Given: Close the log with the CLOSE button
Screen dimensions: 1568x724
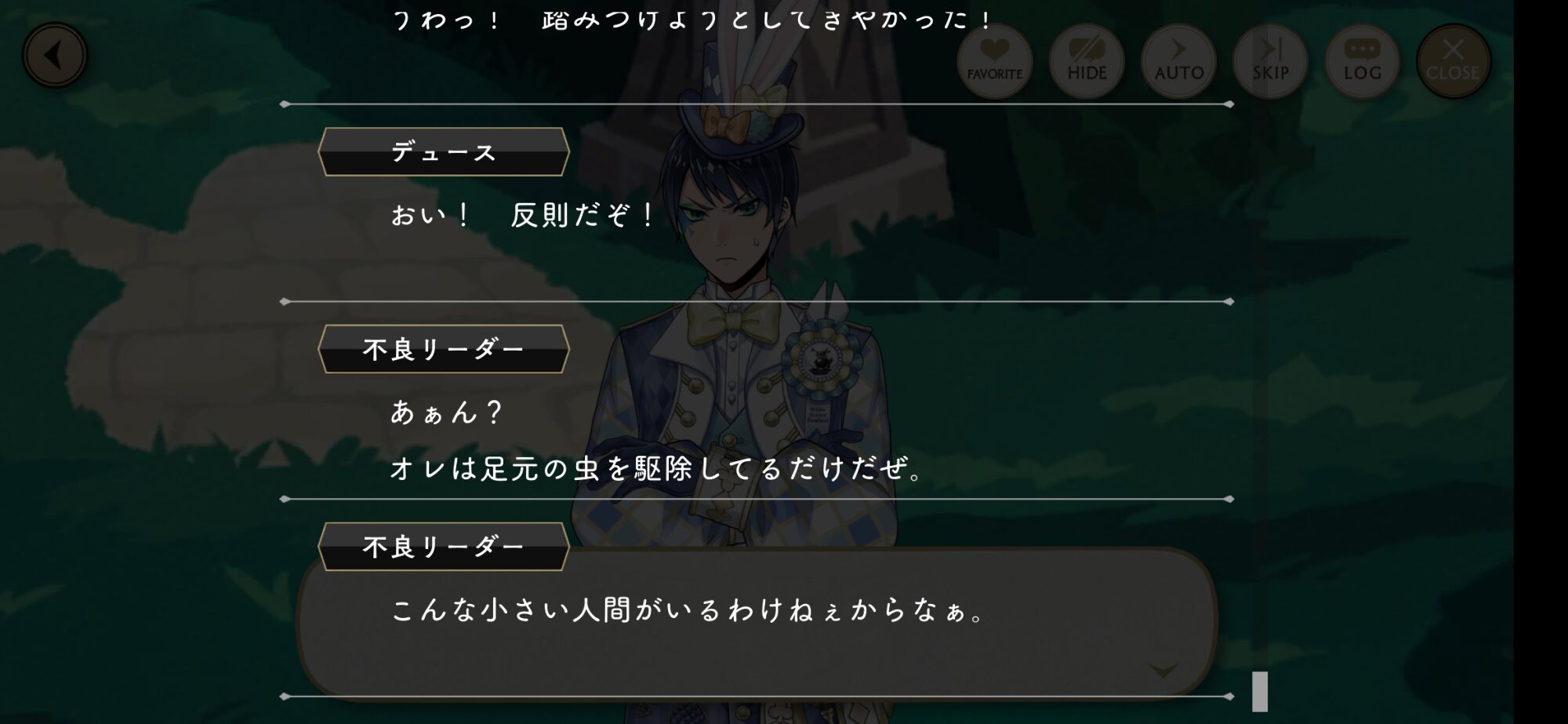Looking at the screenshot, I should point(1454,61).
